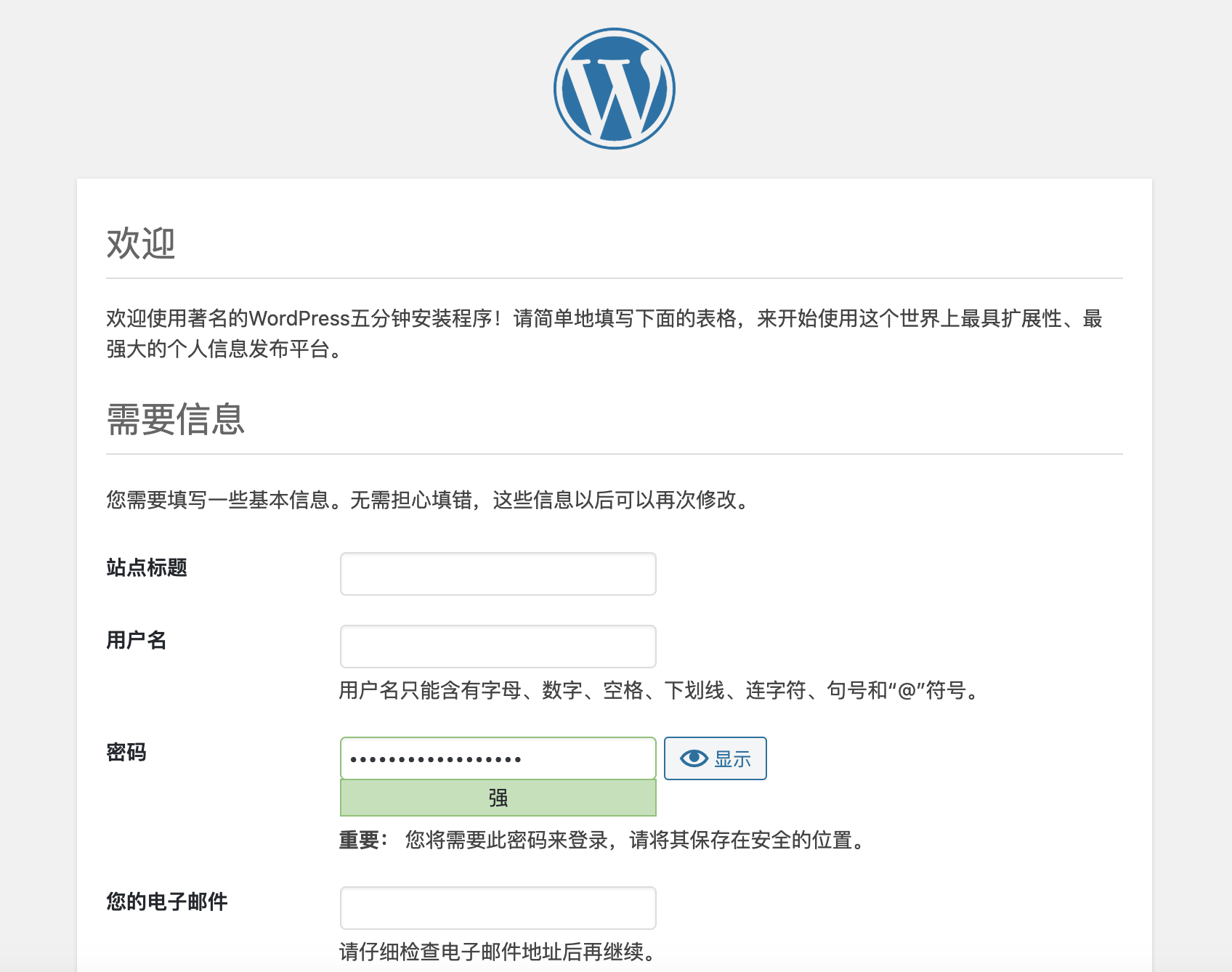Click the 用户名 label text
The image size is (1232, 972).
click(135, 640)
